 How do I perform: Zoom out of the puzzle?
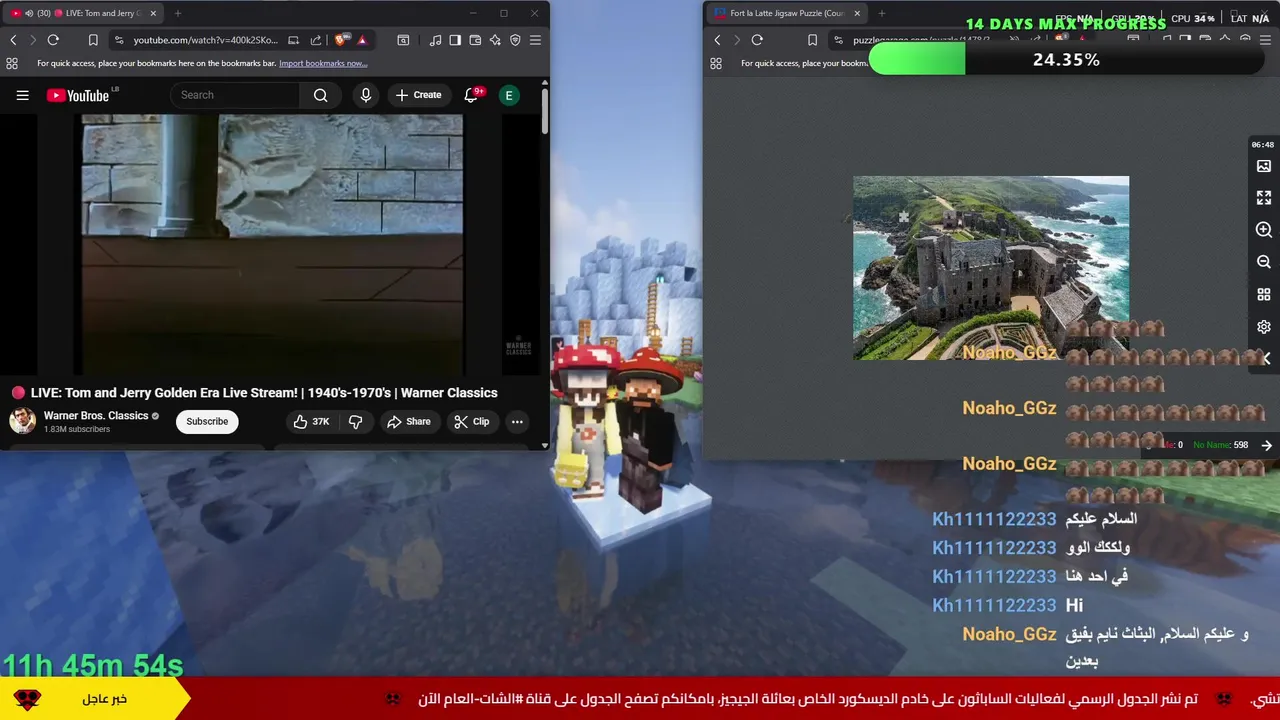(1264, 262)
